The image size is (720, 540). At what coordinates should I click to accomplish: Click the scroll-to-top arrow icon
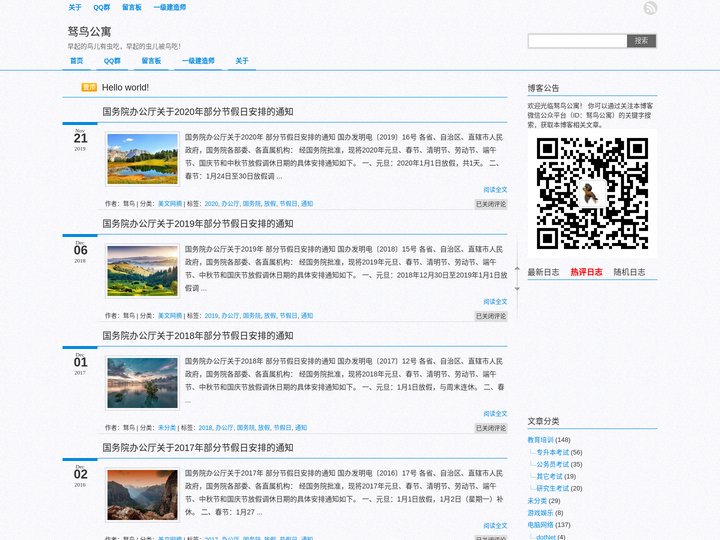pos(517,268)
